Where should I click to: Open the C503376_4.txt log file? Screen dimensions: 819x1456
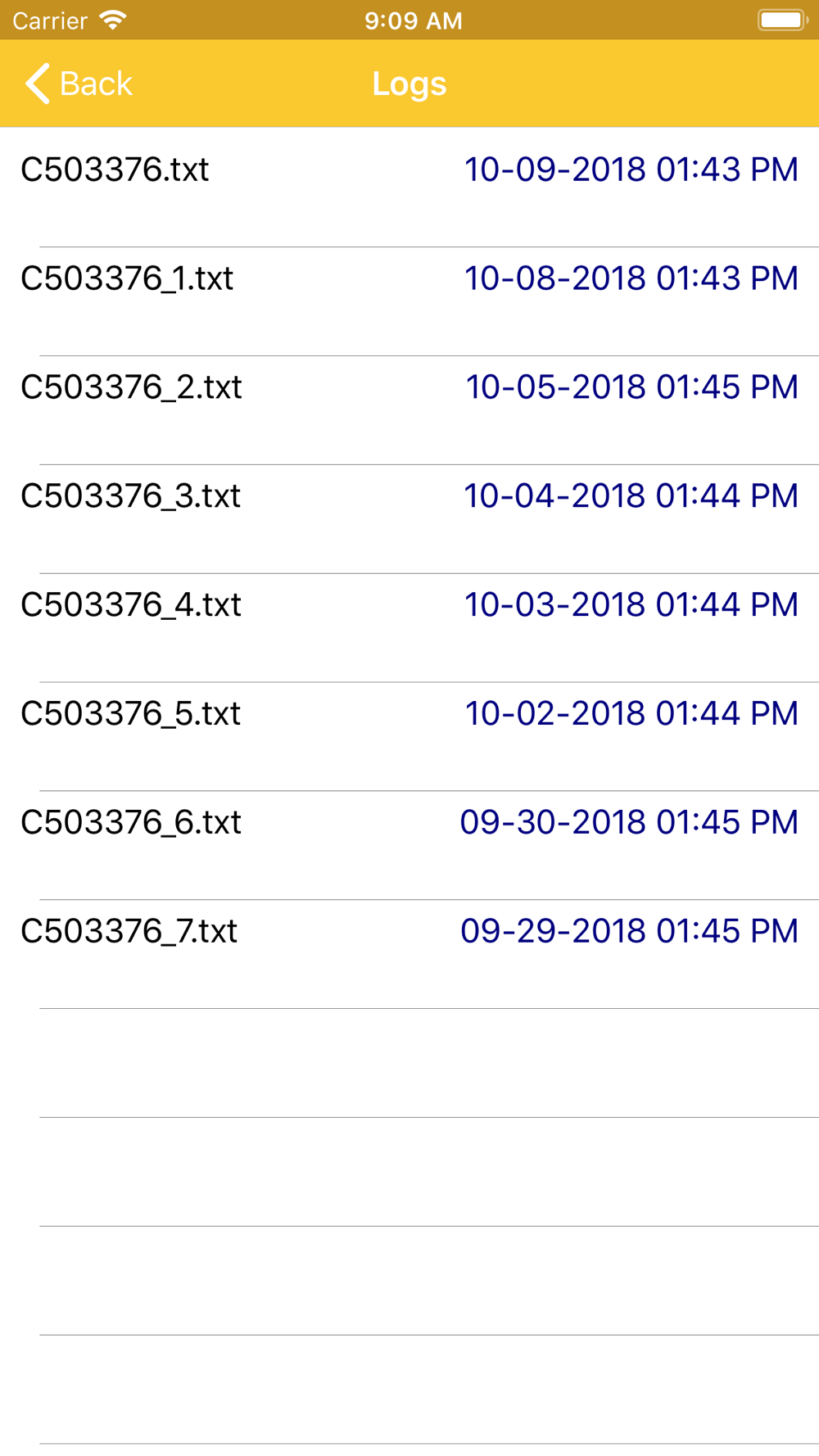[409, 628]
